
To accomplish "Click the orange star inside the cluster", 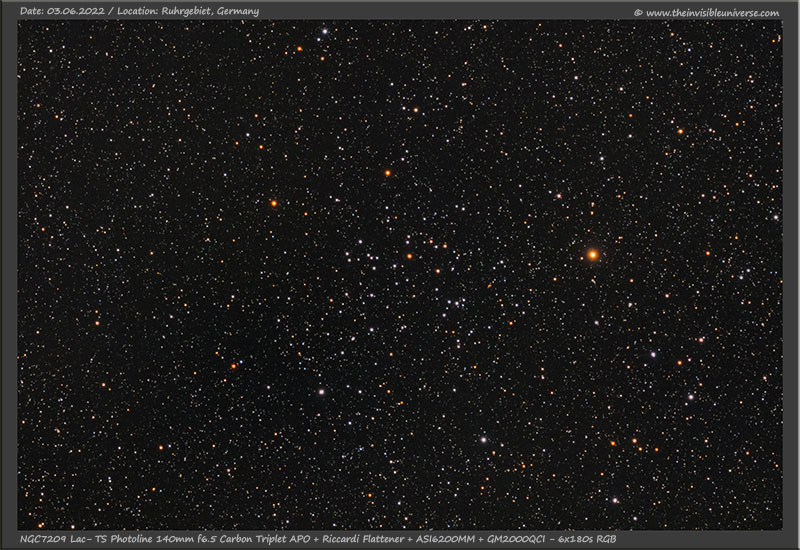I will (x=409, y=256).
